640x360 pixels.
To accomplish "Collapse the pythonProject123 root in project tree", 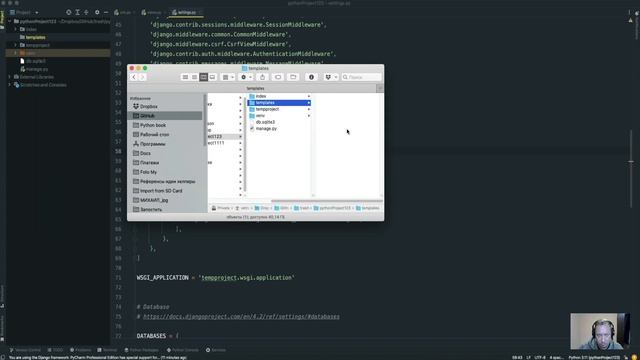I will [10, 21].
